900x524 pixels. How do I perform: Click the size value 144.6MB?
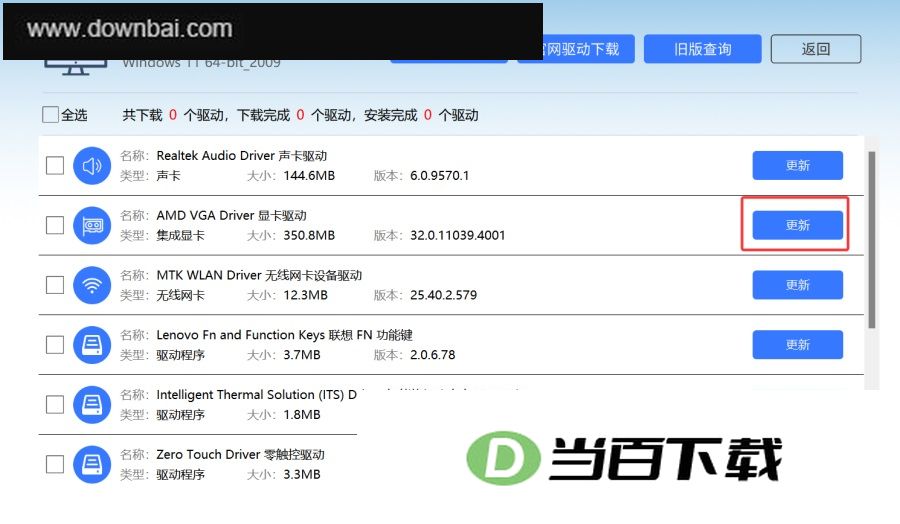tap(309, 176)
